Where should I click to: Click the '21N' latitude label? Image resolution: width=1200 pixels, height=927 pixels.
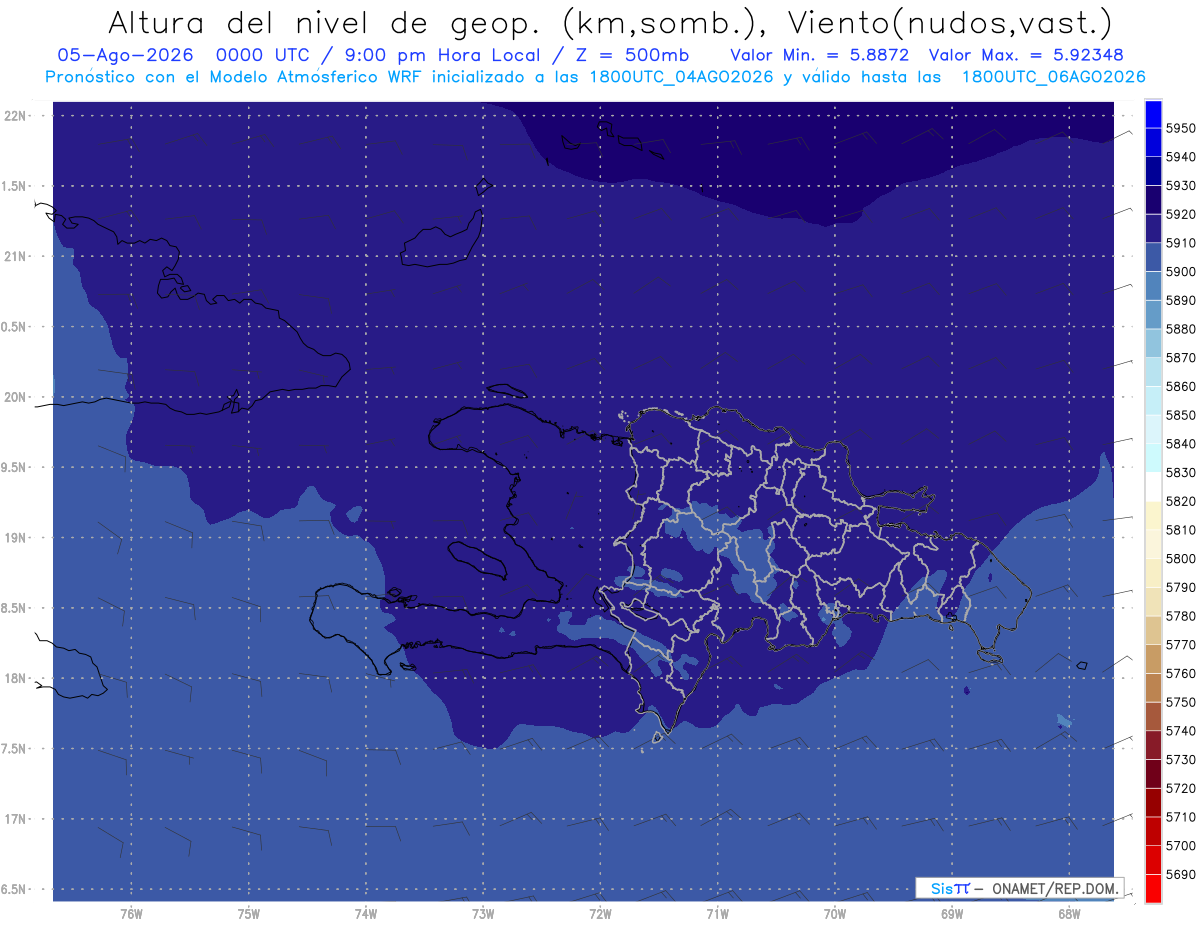[17, 256]
